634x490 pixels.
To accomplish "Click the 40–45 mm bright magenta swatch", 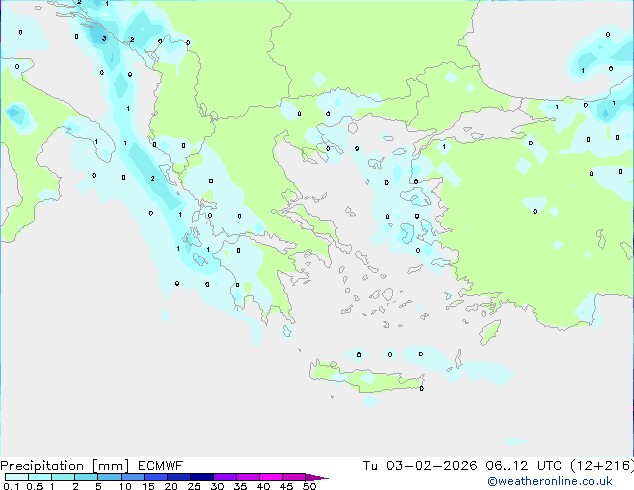I will [271, 477].
